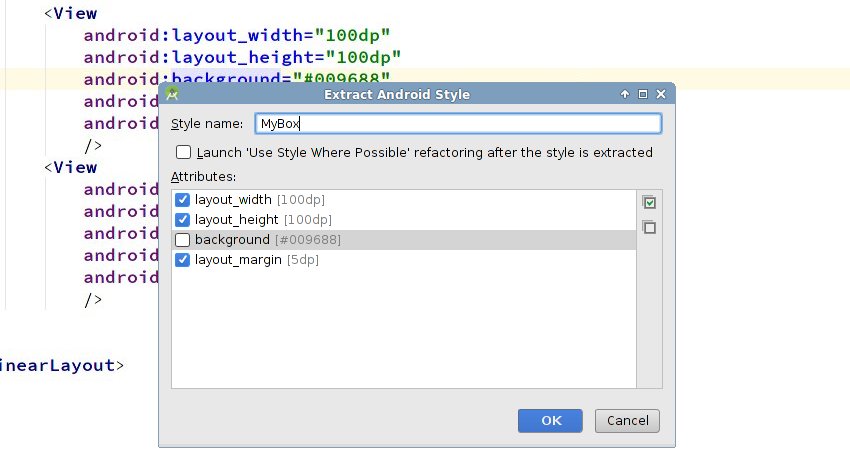Click the up-arrow icon in the dialog title bar

point(625,94)
